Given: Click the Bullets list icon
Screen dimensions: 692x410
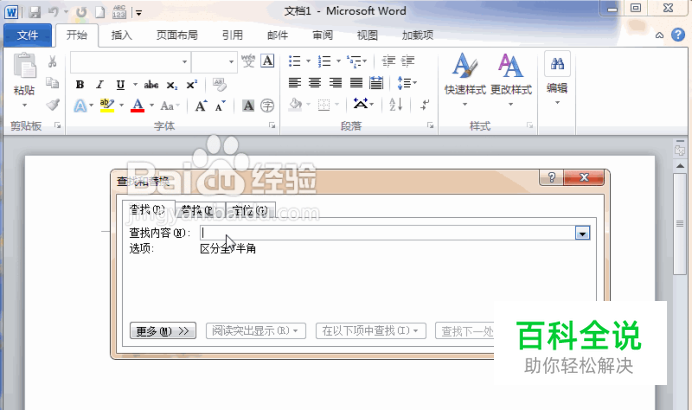Looking at the screenshot, I should pos(294,61).
